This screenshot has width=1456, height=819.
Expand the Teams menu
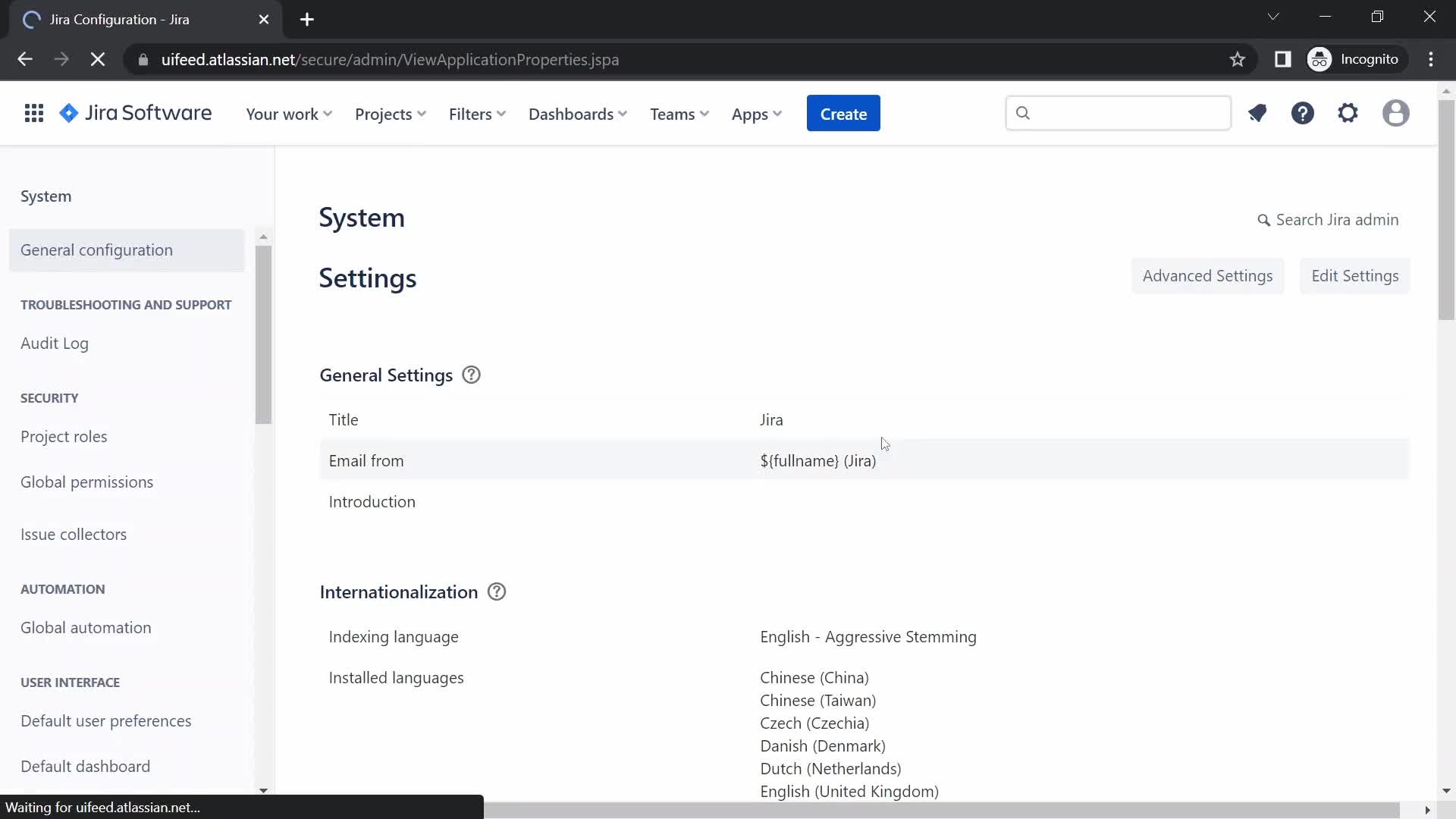click(x=679, y=114)
